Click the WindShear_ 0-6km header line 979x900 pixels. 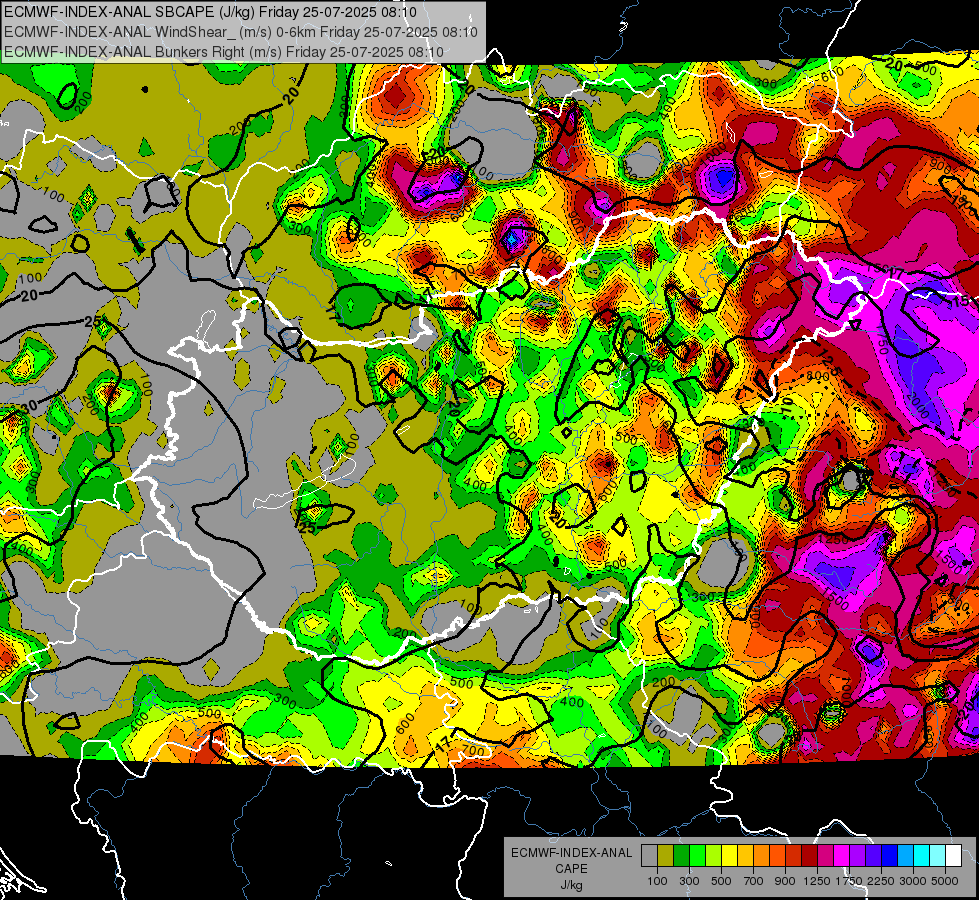[x=241, y=32]
